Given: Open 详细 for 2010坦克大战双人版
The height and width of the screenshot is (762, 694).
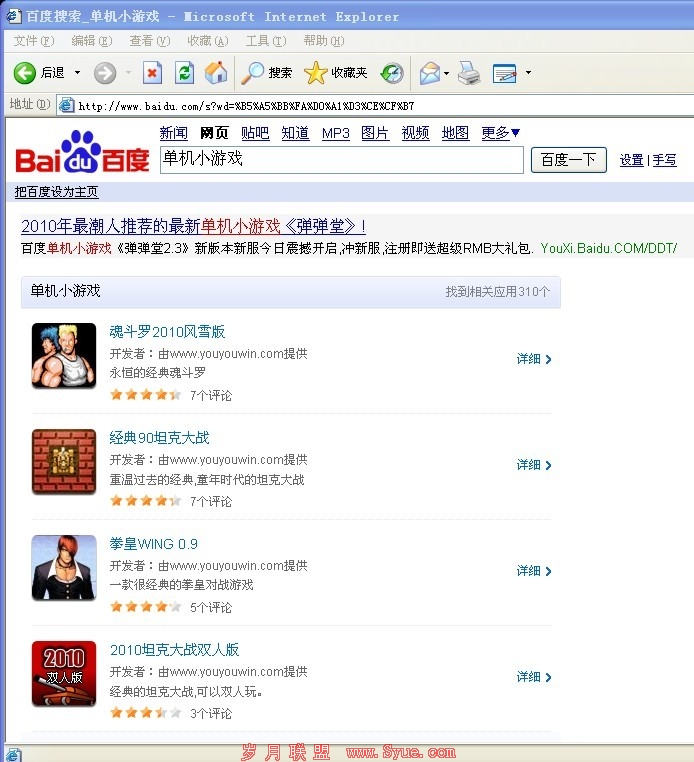Looking at the screenshot, I should [534, 677].
